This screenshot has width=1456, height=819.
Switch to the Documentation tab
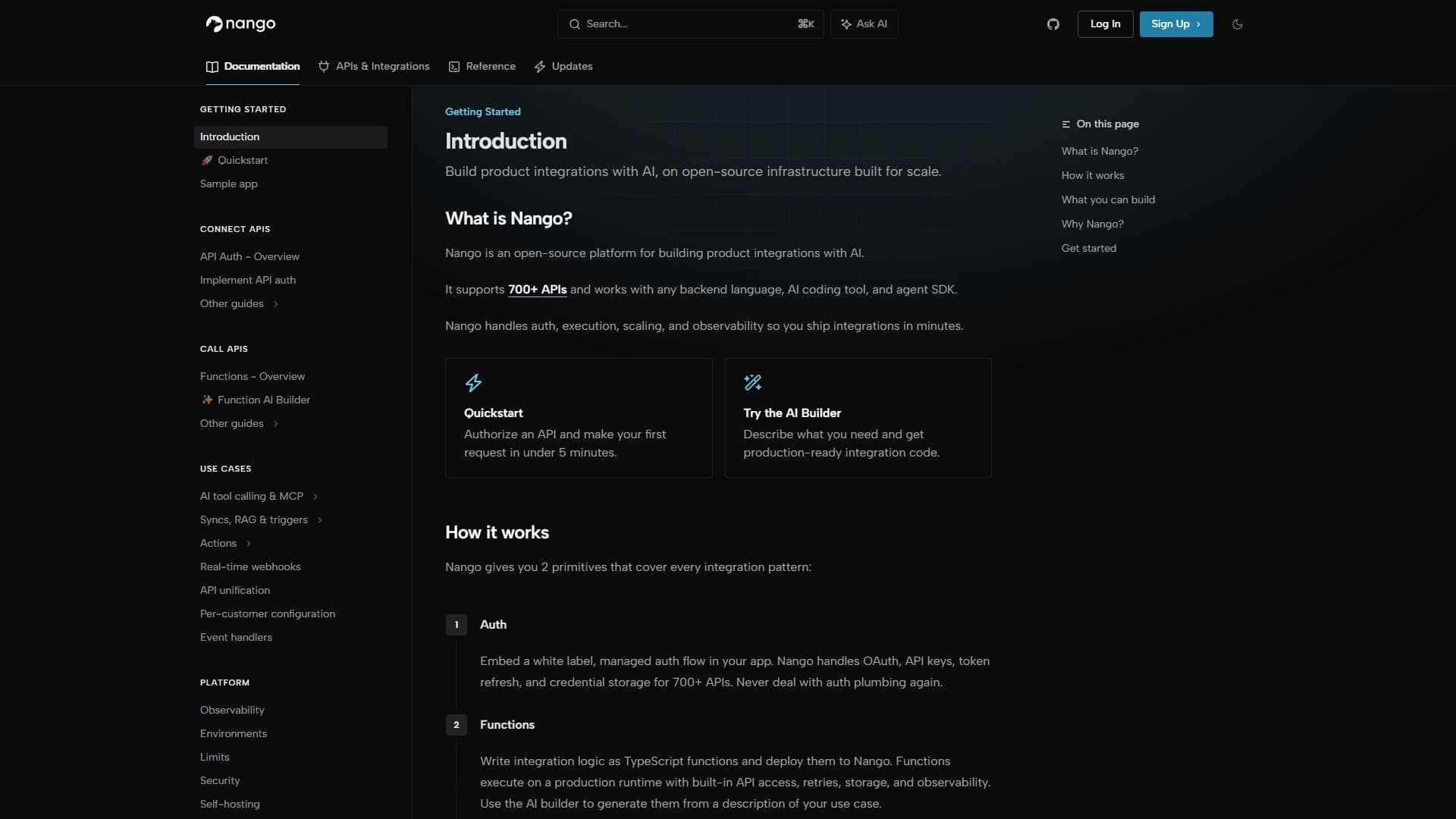pyautogui.click(x=253, y=67)
